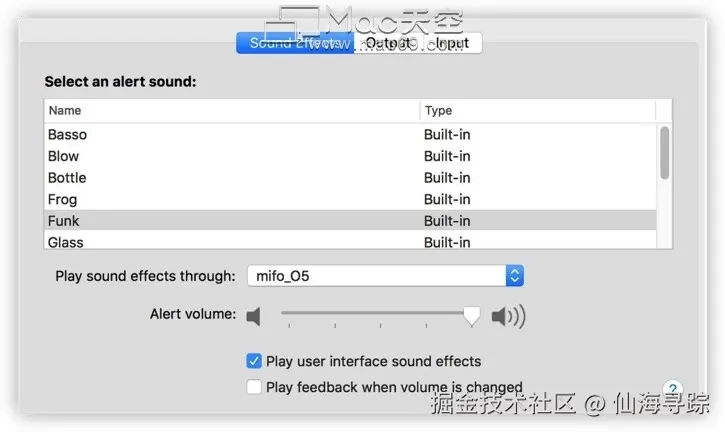Choose the Glass alert sound
Viewport: 725px width, 432px height.
[350, 241]
